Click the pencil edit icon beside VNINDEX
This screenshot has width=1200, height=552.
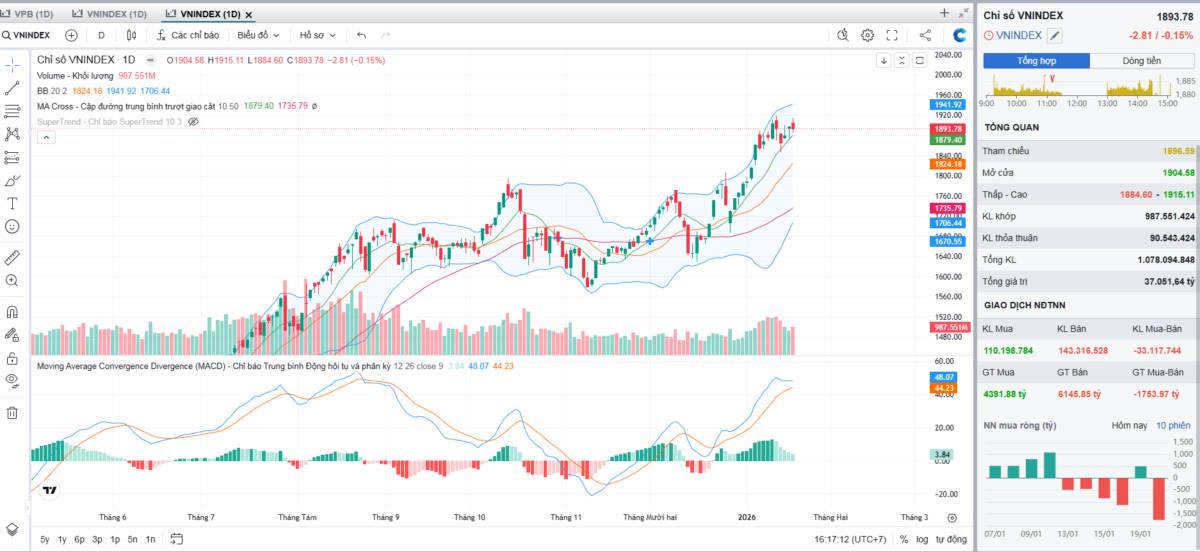coord(1054,36)
